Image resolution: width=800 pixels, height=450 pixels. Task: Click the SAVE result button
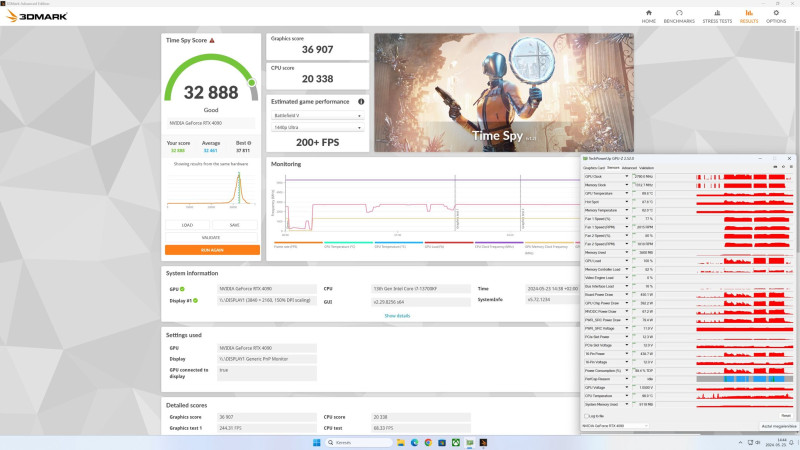tap(235, 225)
